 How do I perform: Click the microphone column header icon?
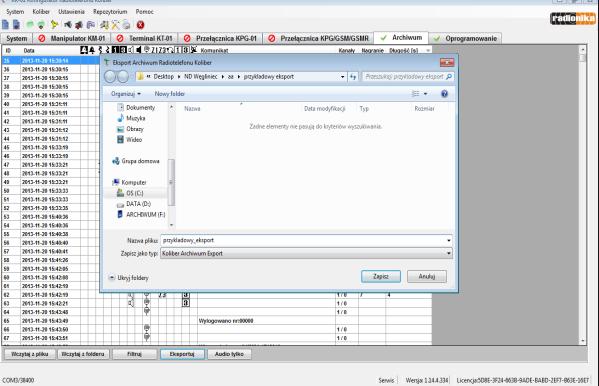tap(146, 50)
